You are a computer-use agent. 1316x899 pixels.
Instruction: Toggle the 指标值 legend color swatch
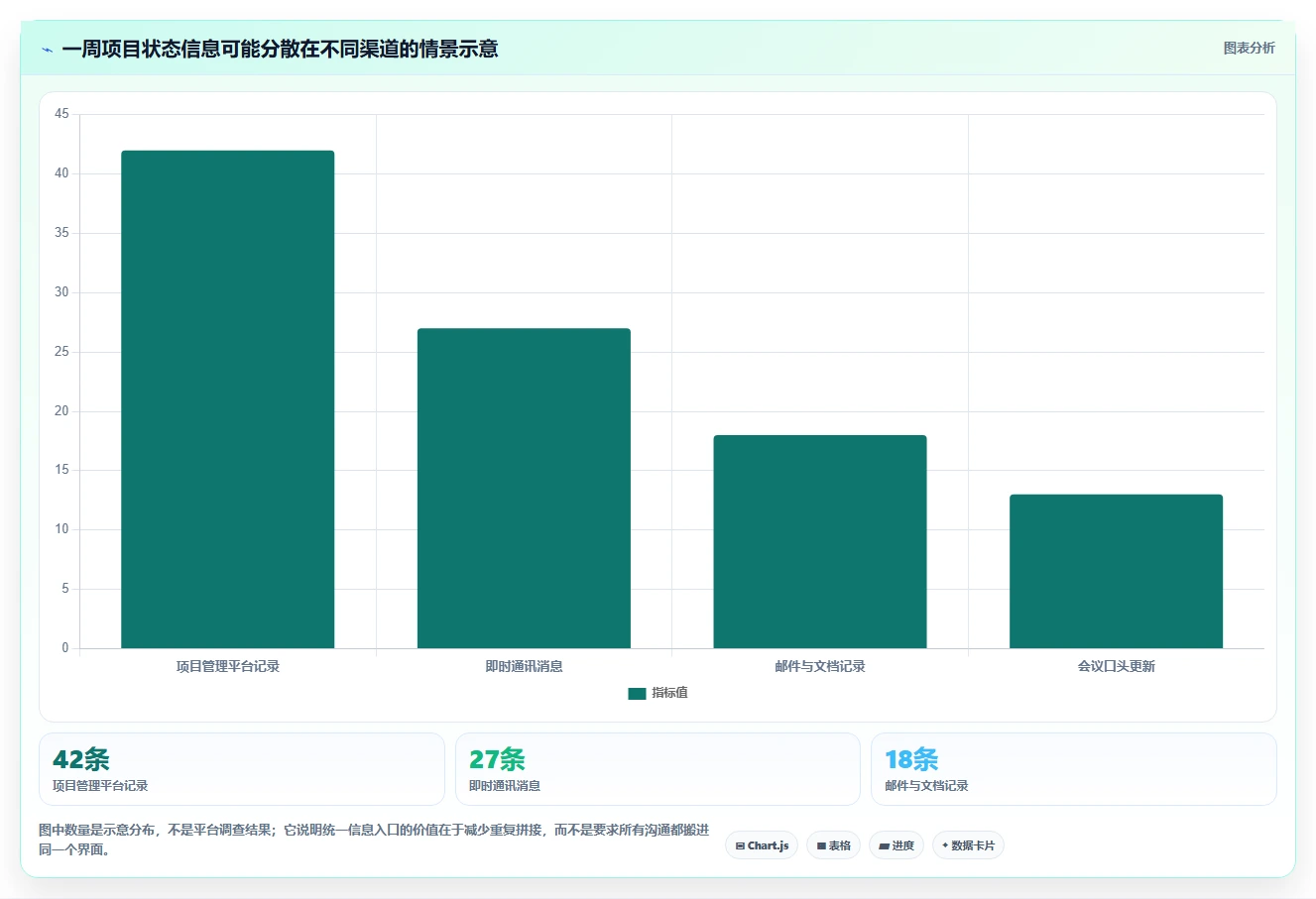click(637, 694)
